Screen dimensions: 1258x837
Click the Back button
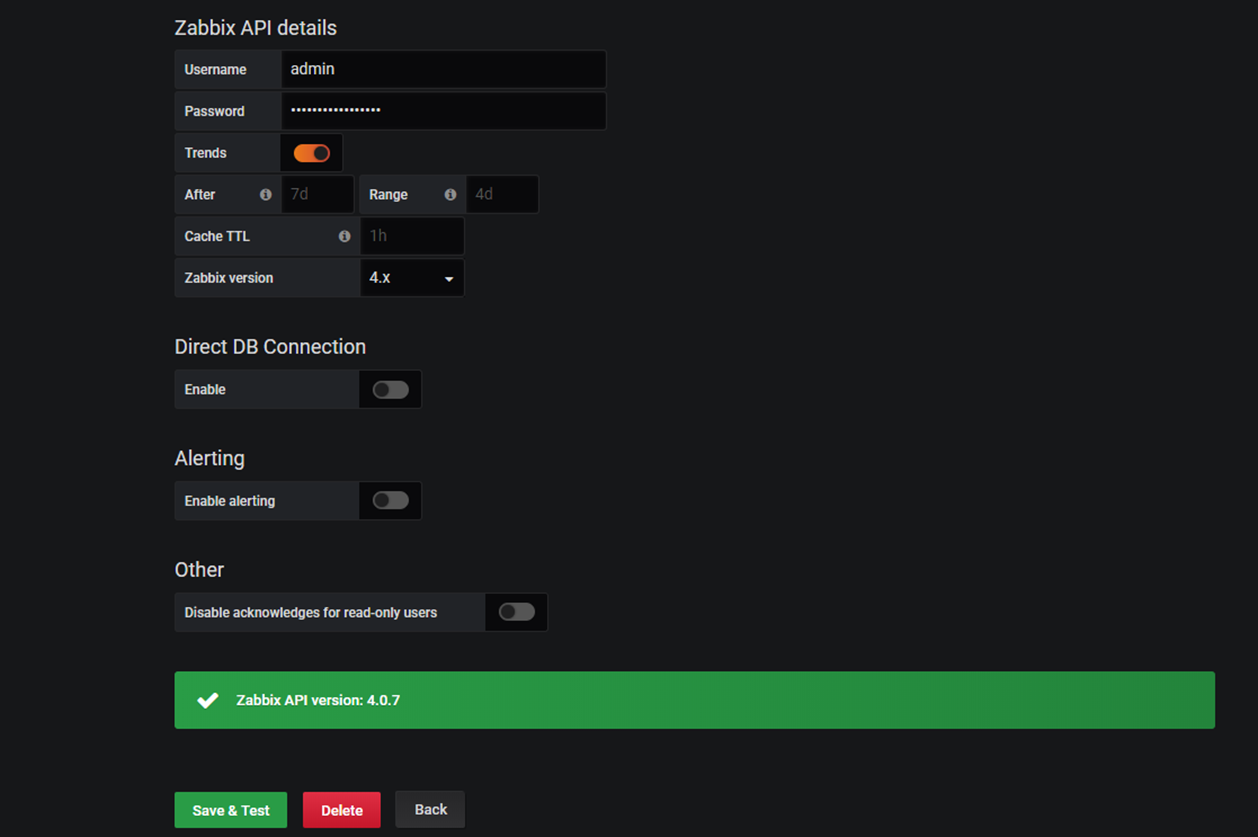tap(430, 809)
